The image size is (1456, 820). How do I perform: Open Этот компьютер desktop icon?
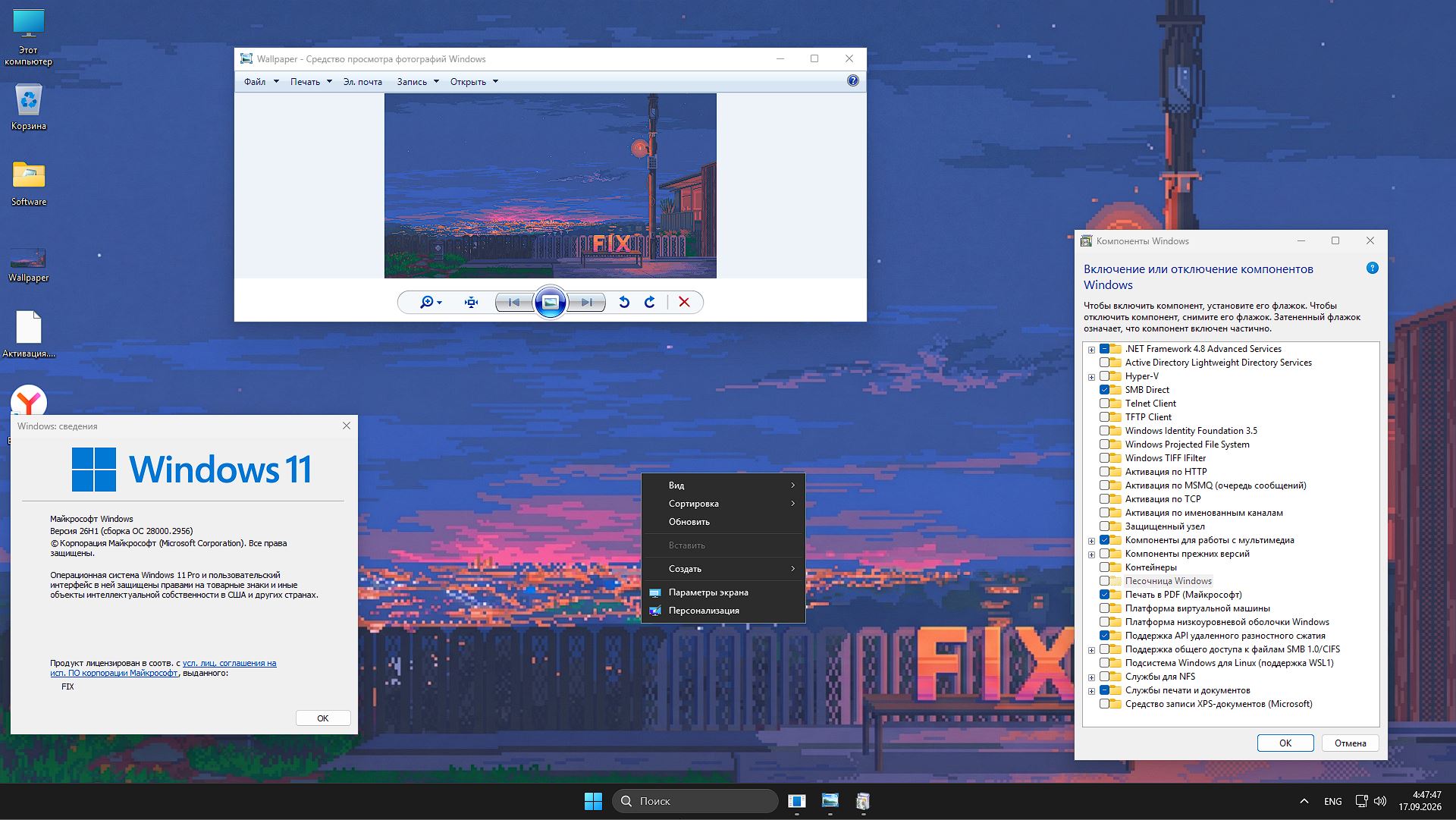tap(29, 37)
